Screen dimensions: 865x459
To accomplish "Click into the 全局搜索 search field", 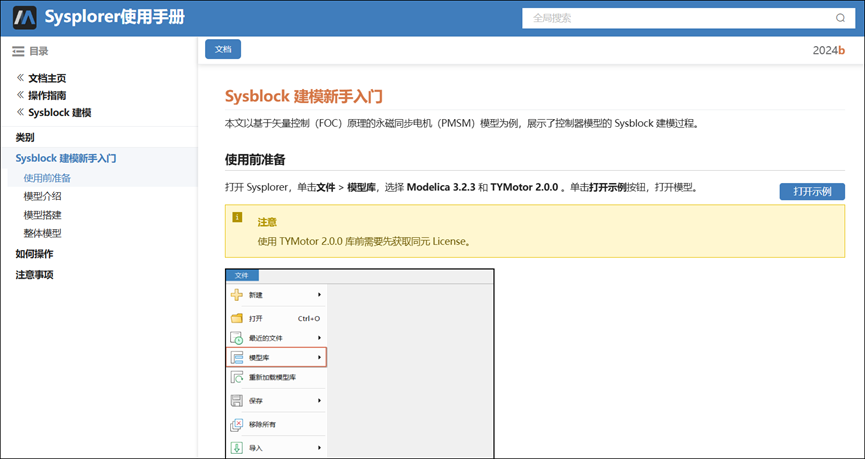I will (x=689, y=18).
